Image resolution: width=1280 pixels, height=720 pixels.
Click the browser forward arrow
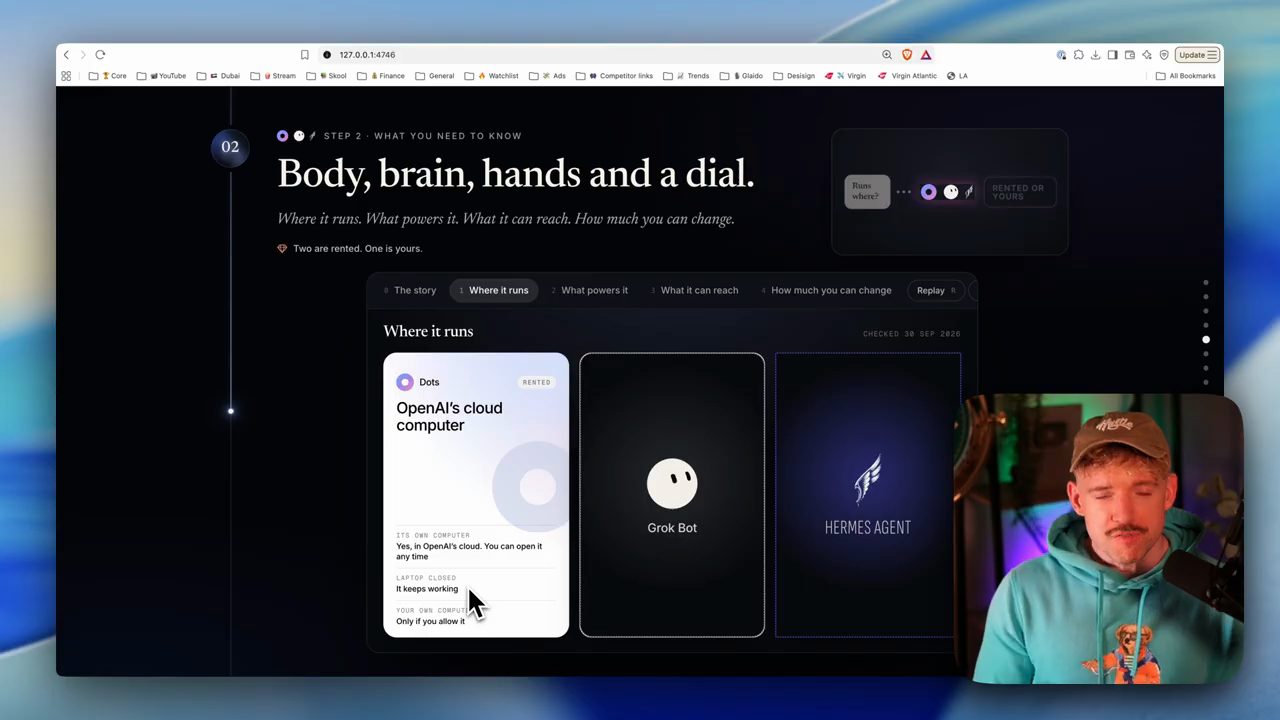click(x=83, y=55)
